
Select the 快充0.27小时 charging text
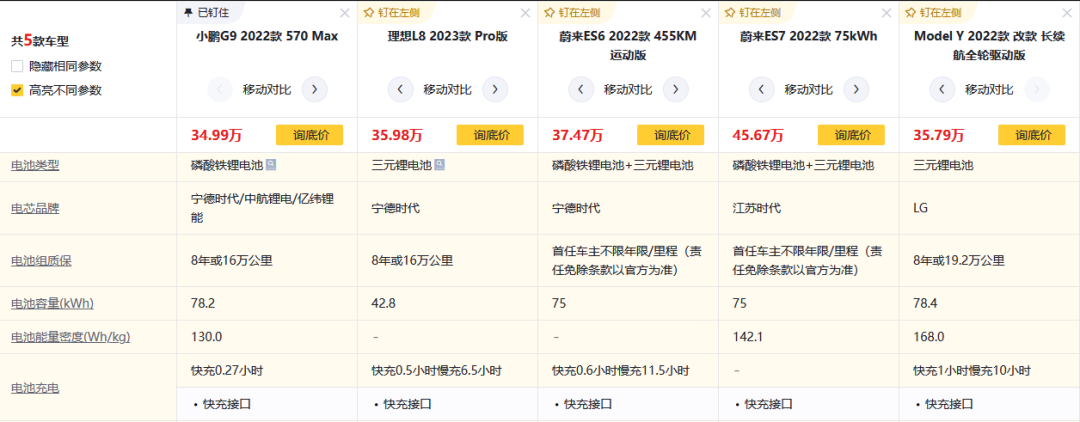(x=227, y=370)
